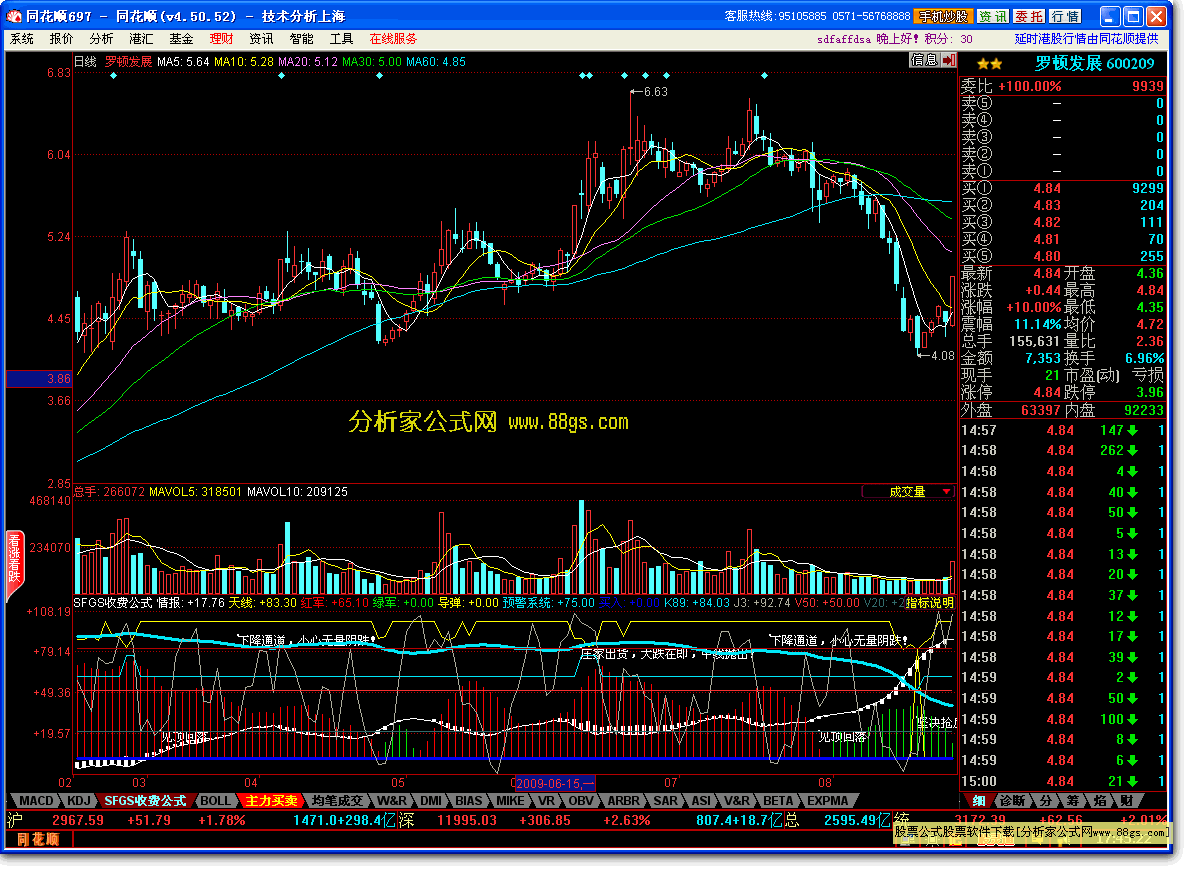The height and width of the screenshot is (869, 1188).
Task: Switch to the SAR indicator tab
Action: [666, 802]
